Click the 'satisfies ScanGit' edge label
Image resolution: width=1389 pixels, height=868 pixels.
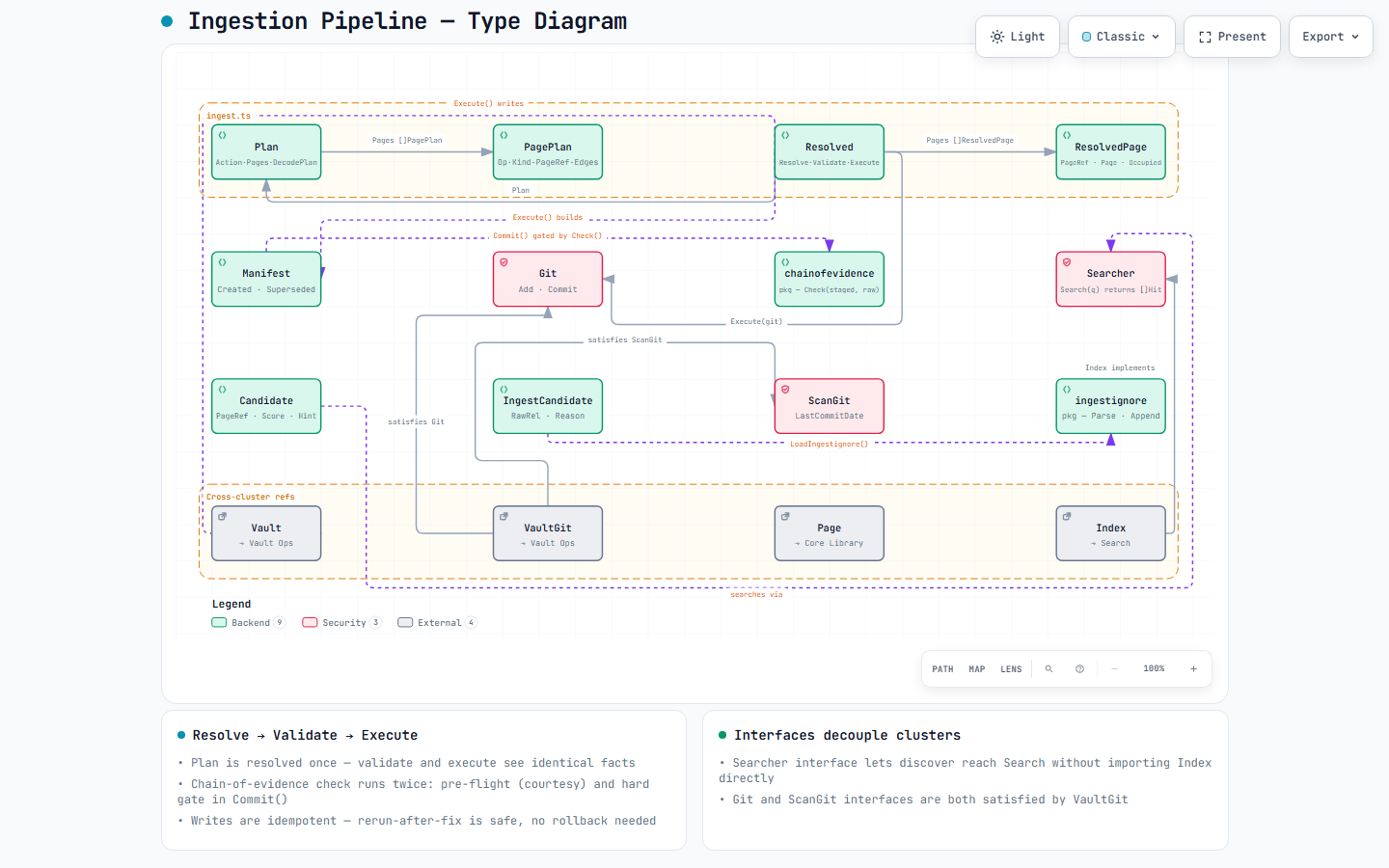point(625,340)
